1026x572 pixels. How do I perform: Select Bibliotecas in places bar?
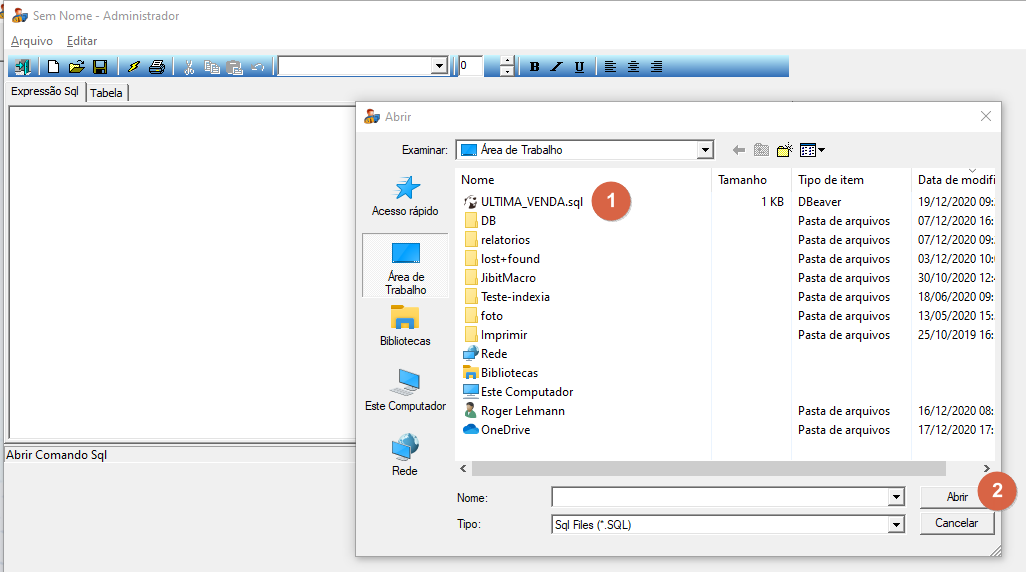click(405, 326)
